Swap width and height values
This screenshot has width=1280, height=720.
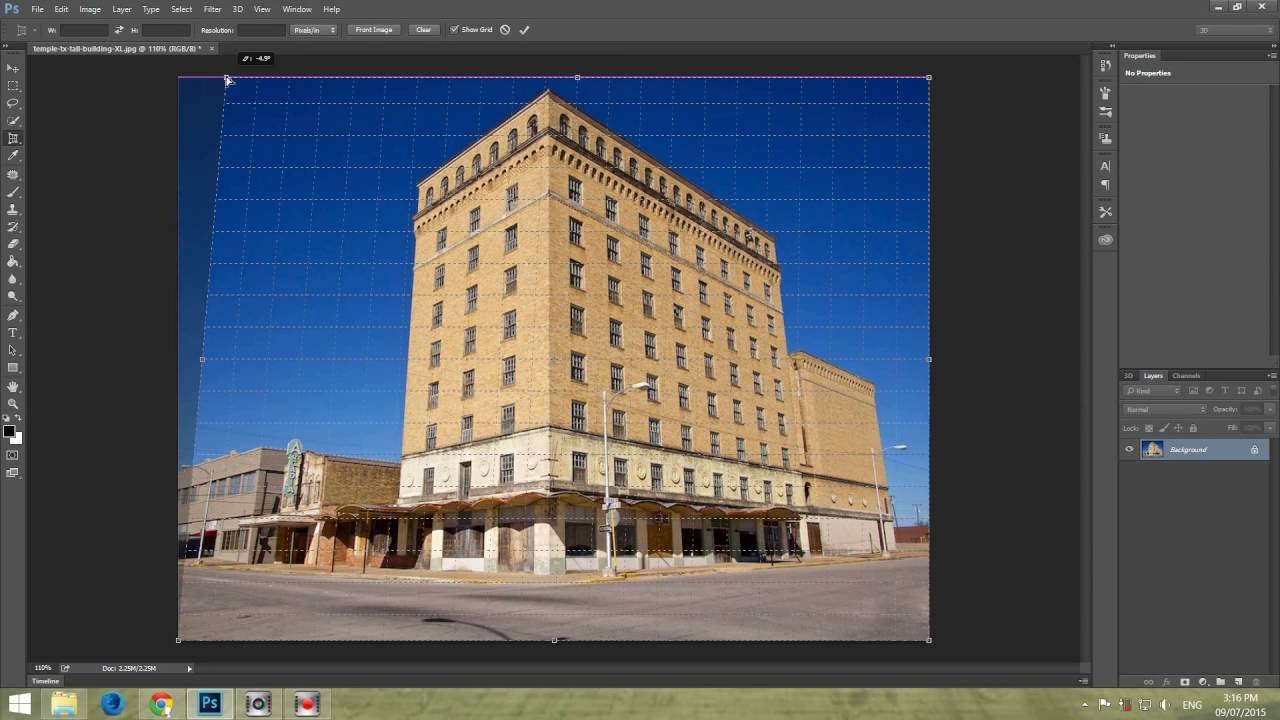[119, 30]
